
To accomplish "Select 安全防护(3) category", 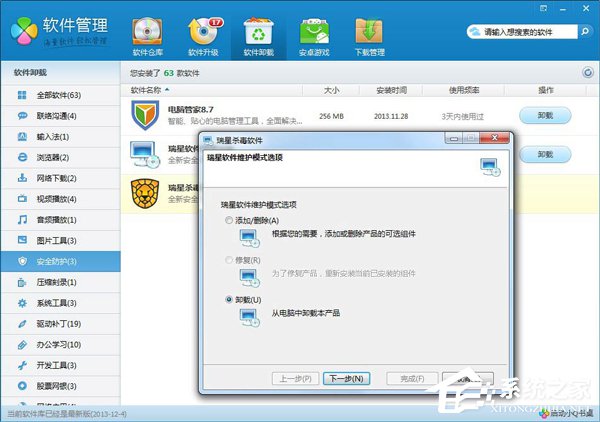I will (60, 261).
